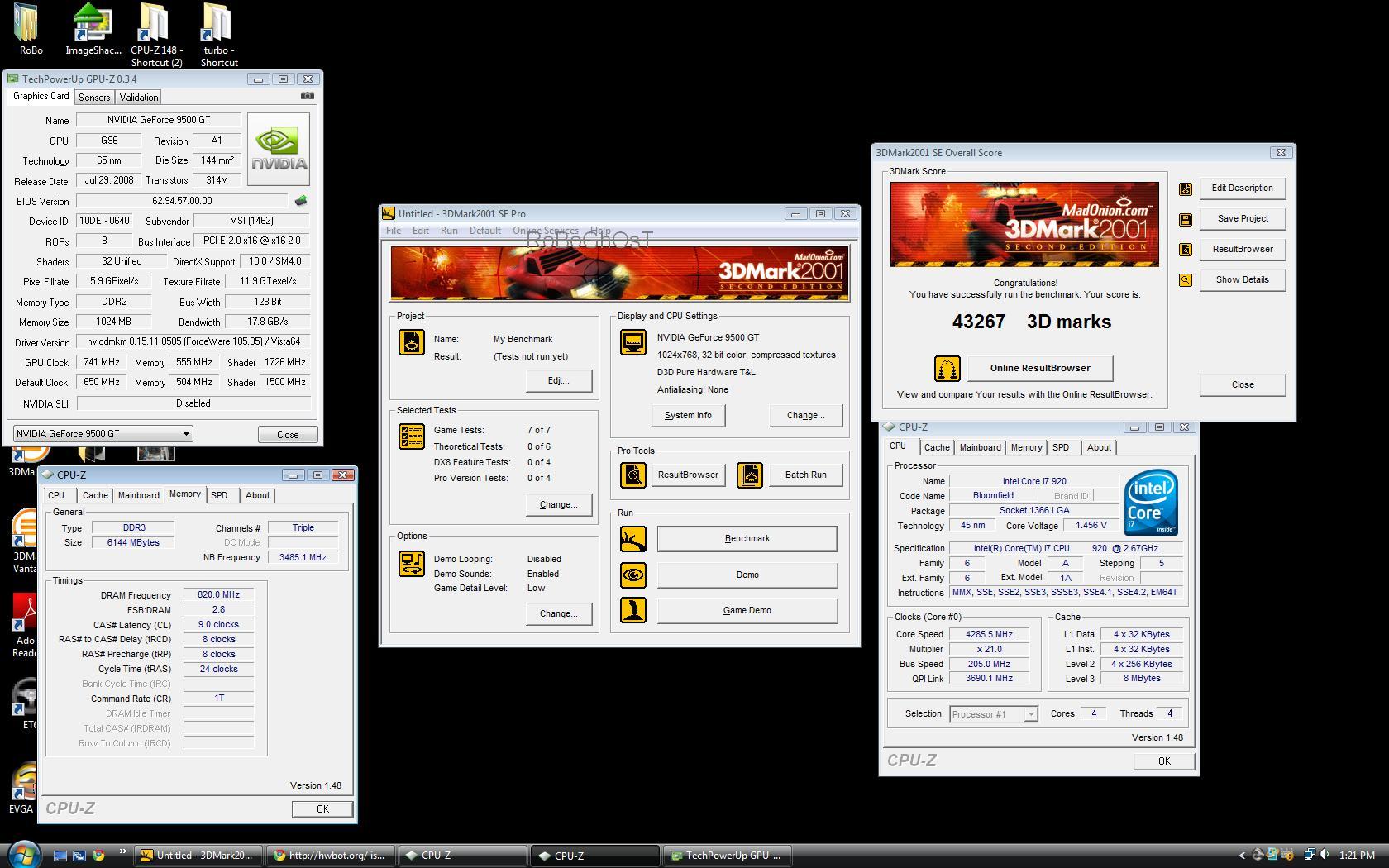Click Close button in Overall Score window

tap(1243, 385)
